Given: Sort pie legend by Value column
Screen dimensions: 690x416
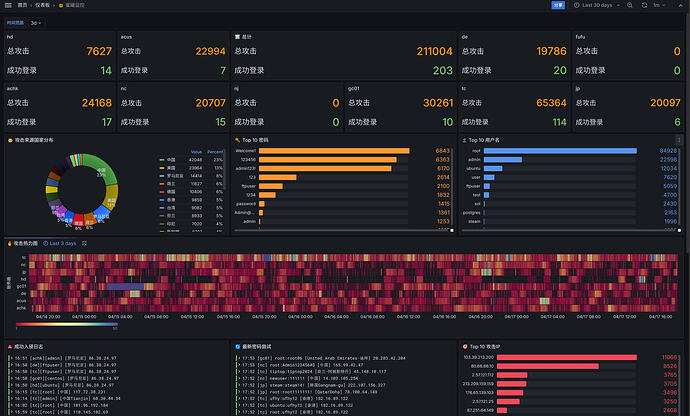Looking at the screenshot, I should point(196,152).
